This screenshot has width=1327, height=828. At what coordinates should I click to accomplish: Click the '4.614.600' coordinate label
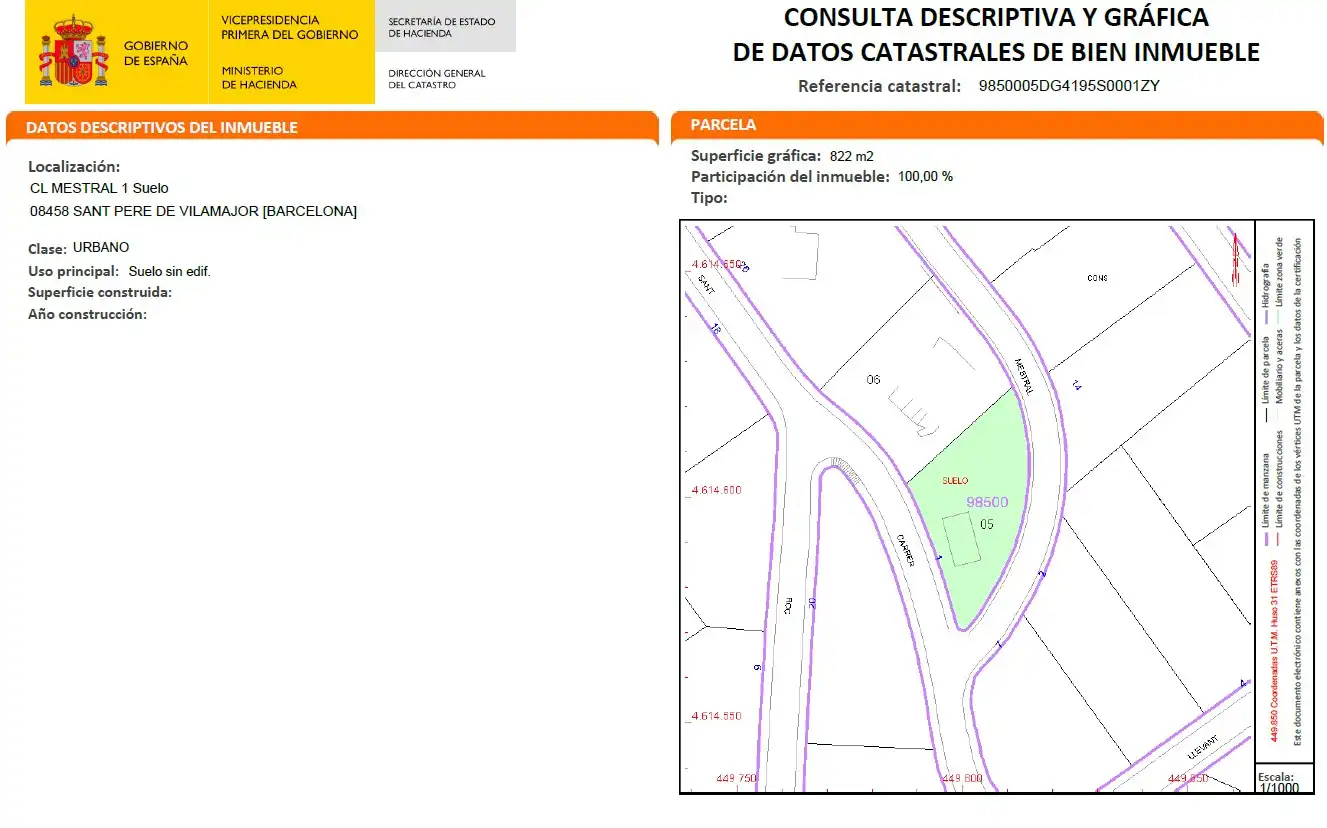point(716,490)
